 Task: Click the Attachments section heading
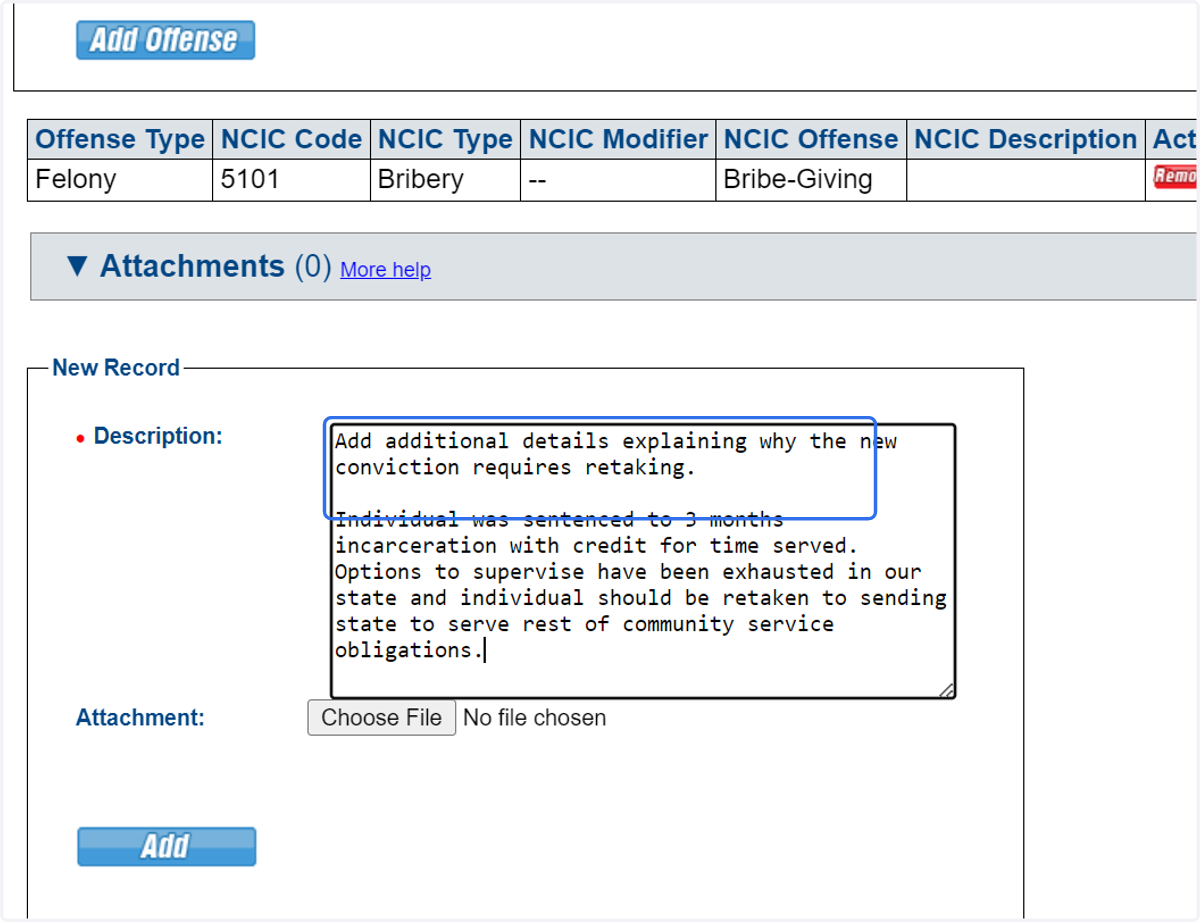[x=192, y=266]
